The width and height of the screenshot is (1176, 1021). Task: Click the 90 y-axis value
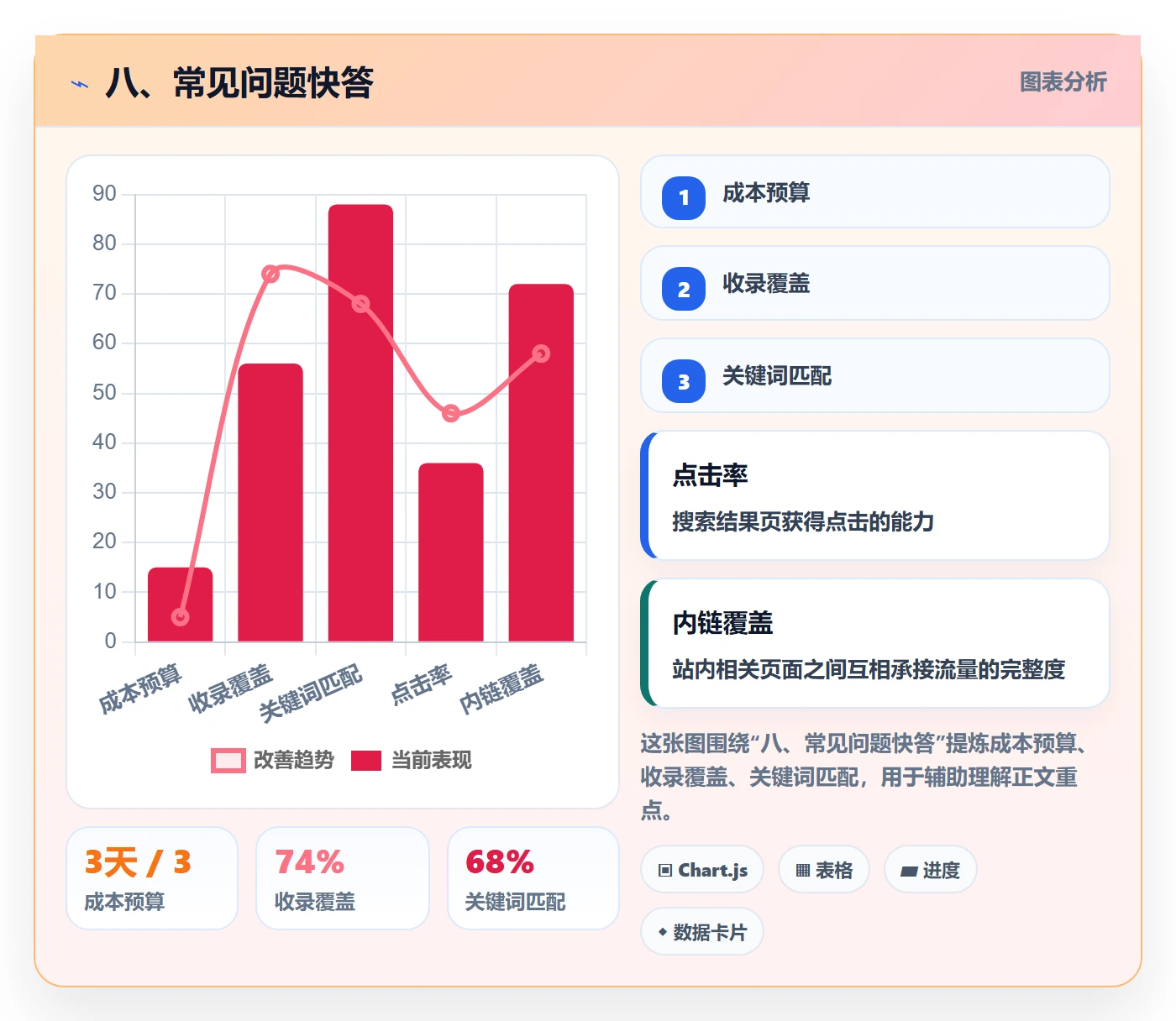(104, 194)
